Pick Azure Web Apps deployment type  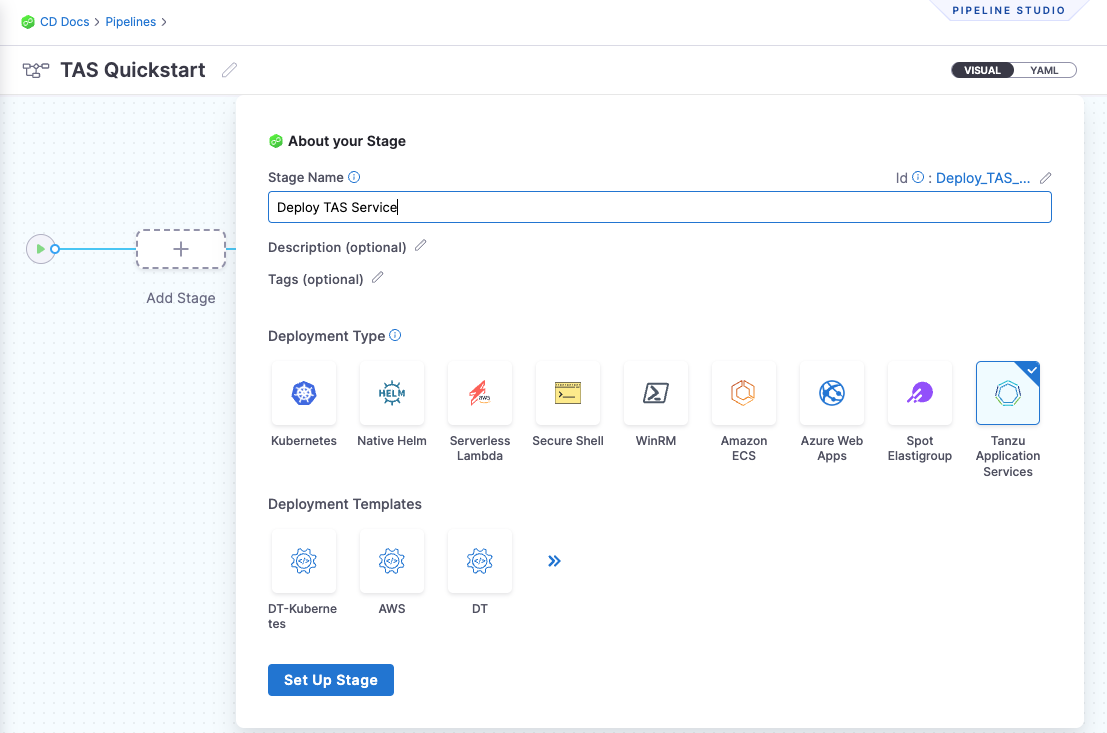click(832, 394)
